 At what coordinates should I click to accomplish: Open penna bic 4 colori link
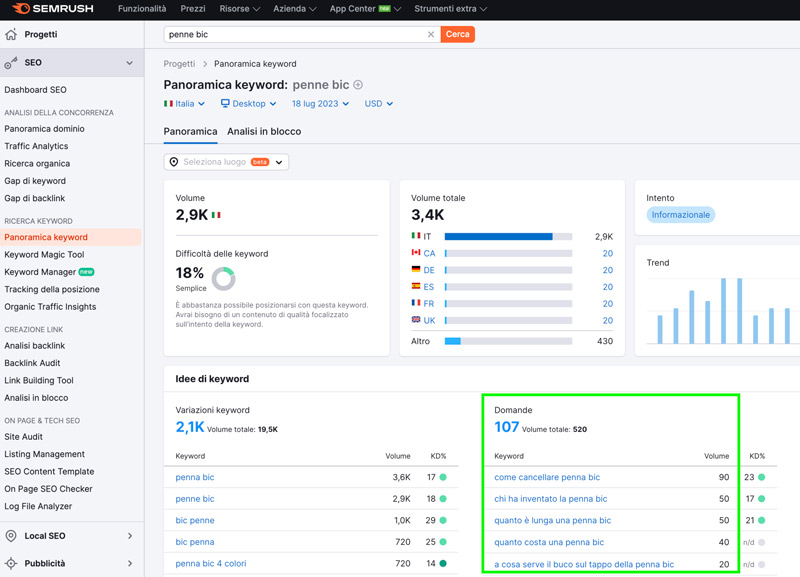click(211, 563)
